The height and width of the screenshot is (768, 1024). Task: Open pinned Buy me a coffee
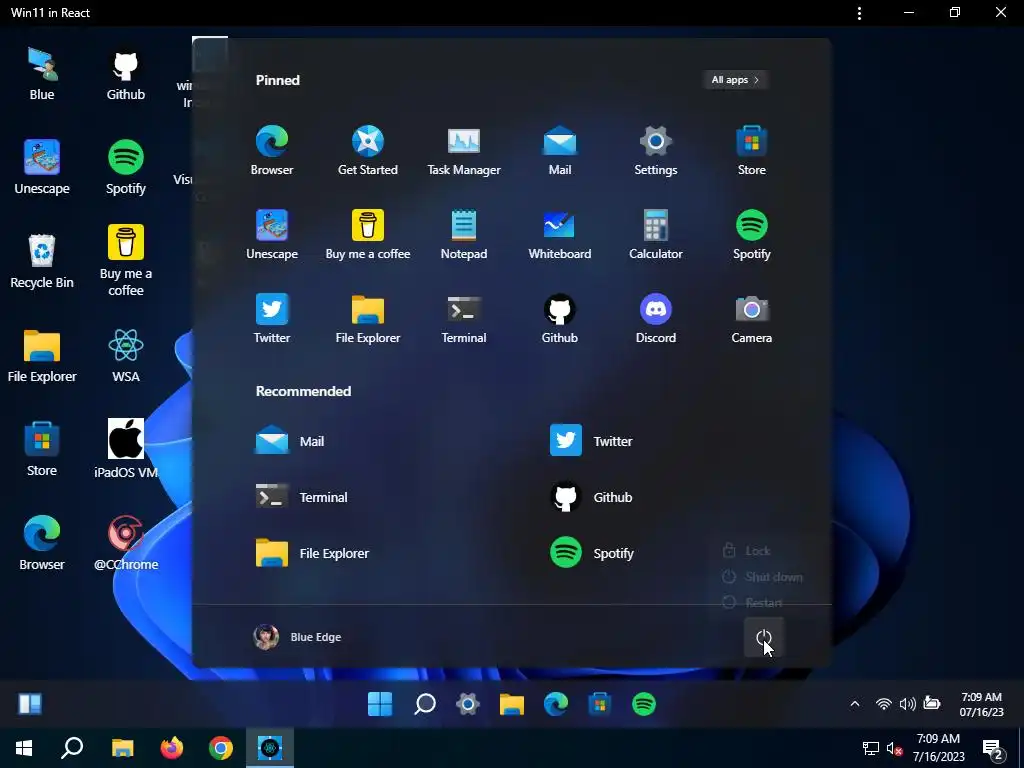point(368,234)
